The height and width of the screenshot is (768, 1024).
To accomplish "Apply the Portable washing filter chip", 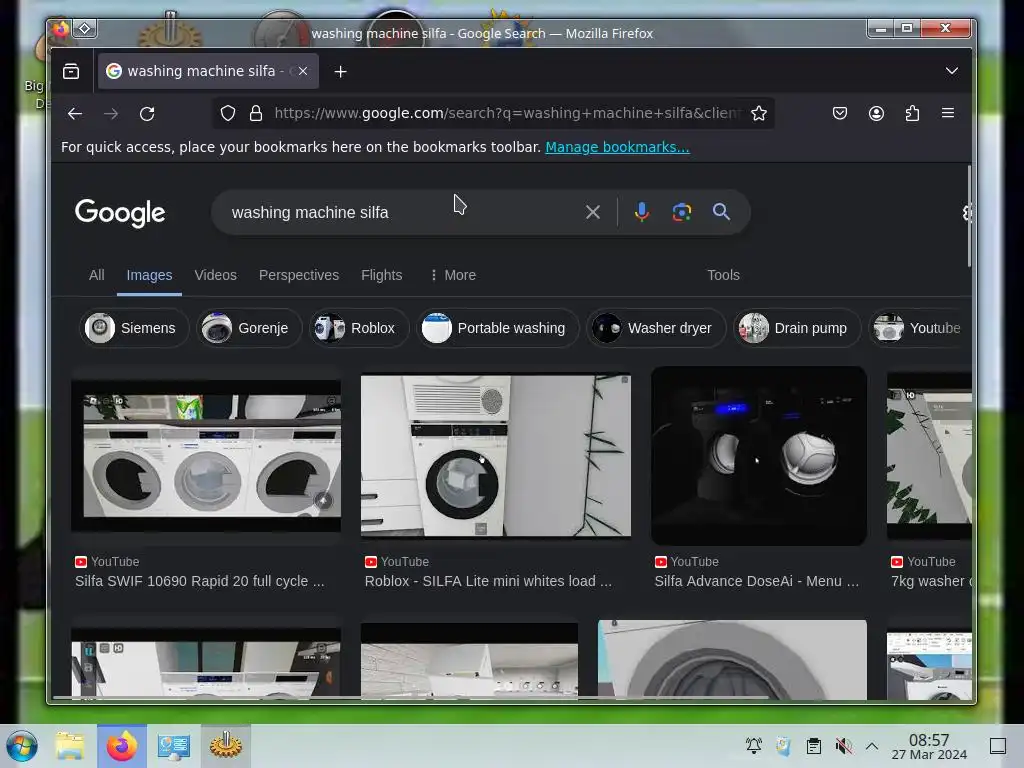I will [497, 328].
